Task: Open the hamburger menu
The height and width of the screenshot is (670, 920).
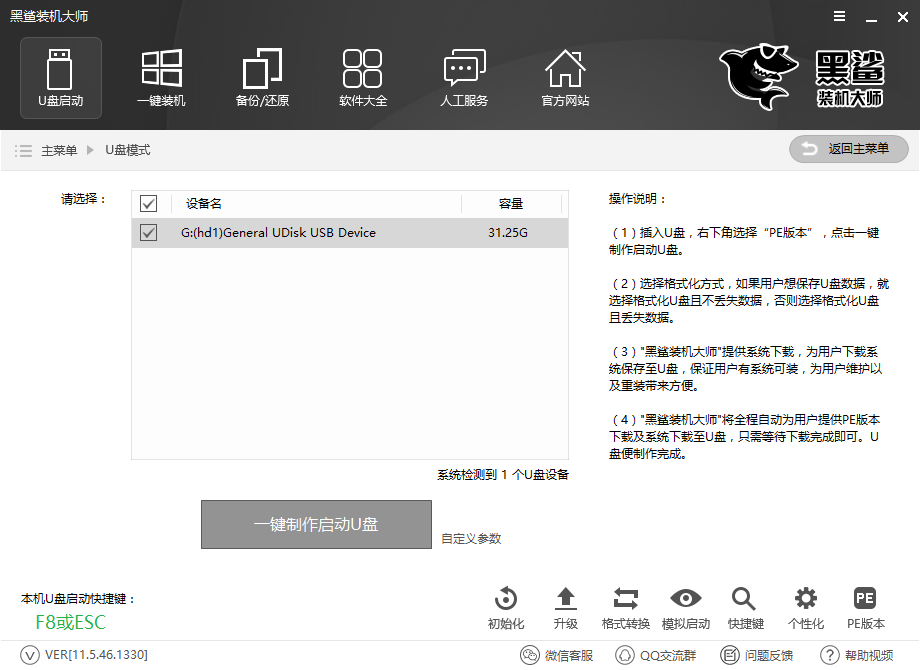Action: pos(838,16)
